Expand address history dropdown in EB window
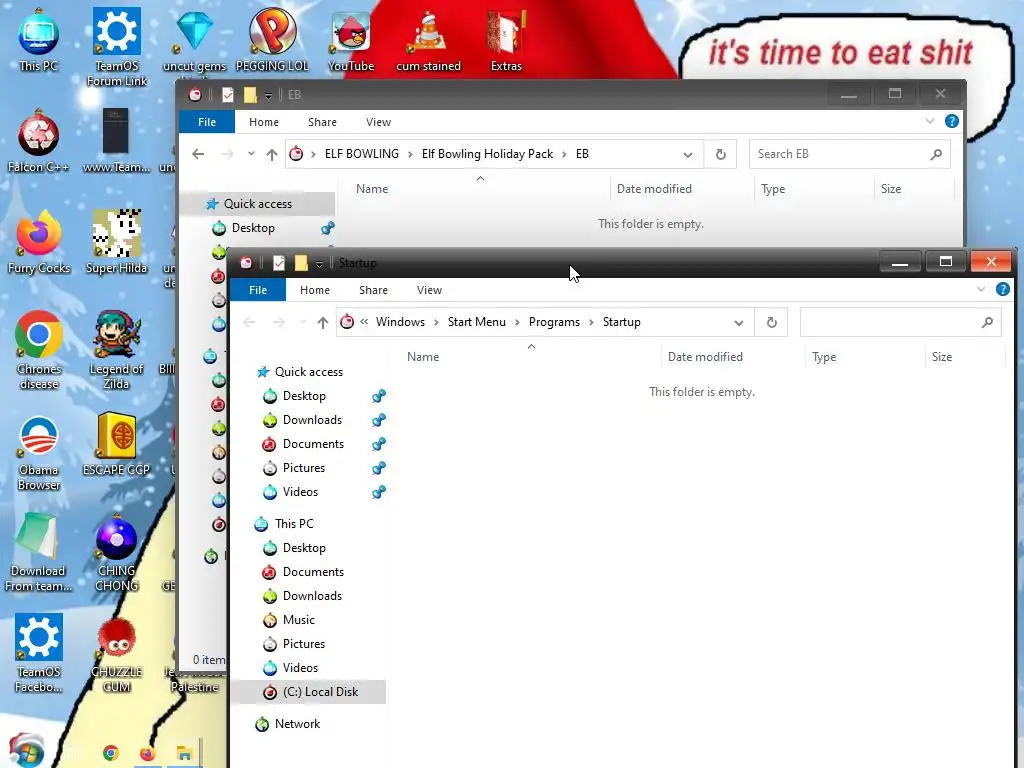This screenshot has height=768, width=1024. [x=688, y=155]
